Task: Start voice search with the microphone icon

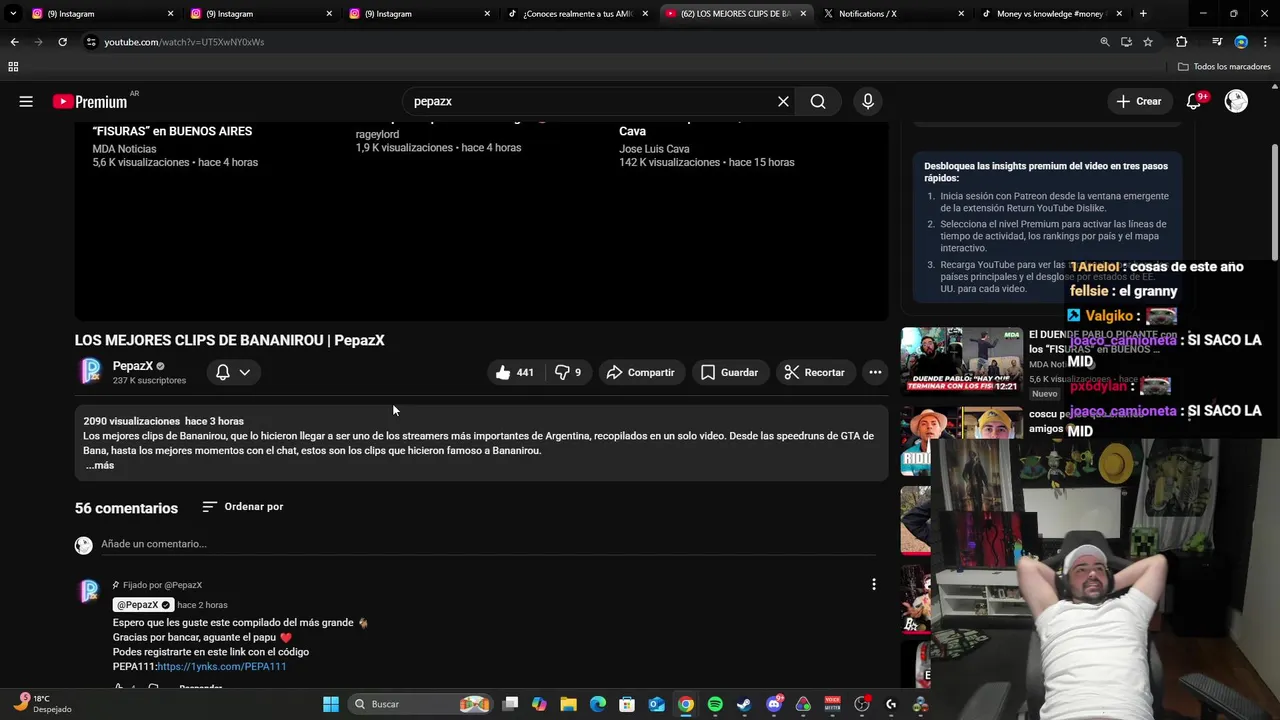Action: pos(868,101)
